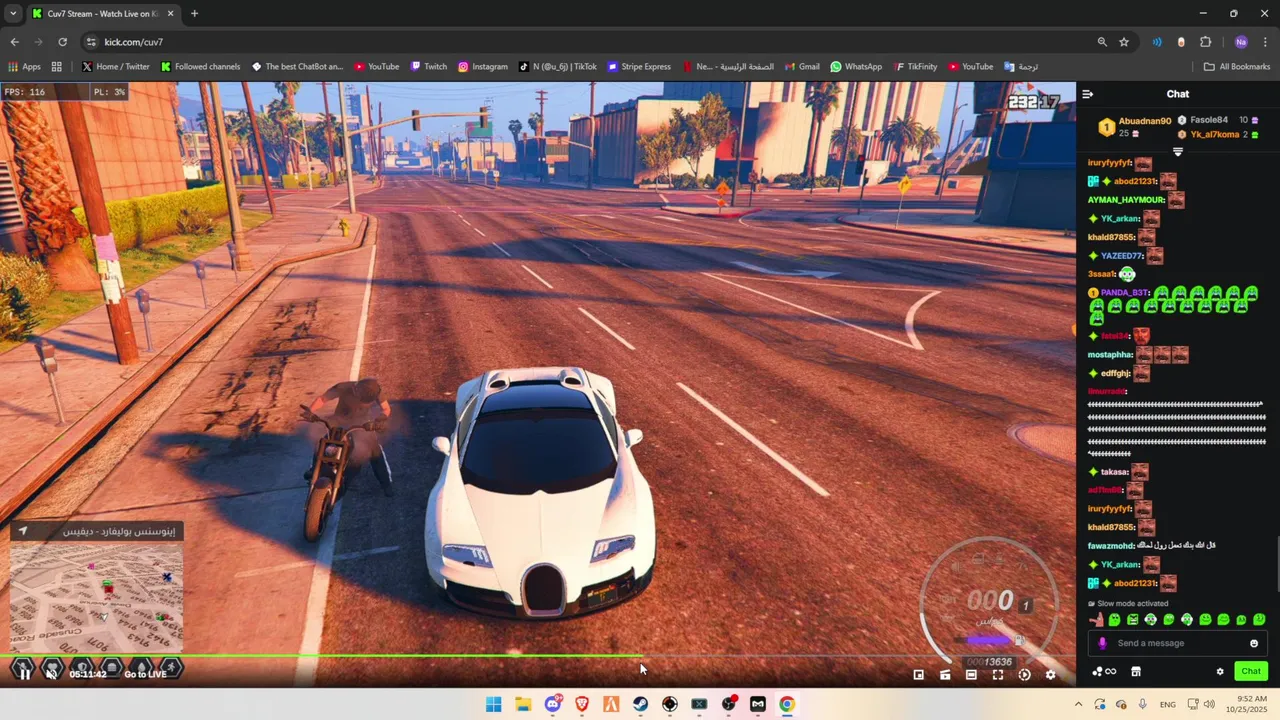Reload the Kick page

(x=62, y=42)
